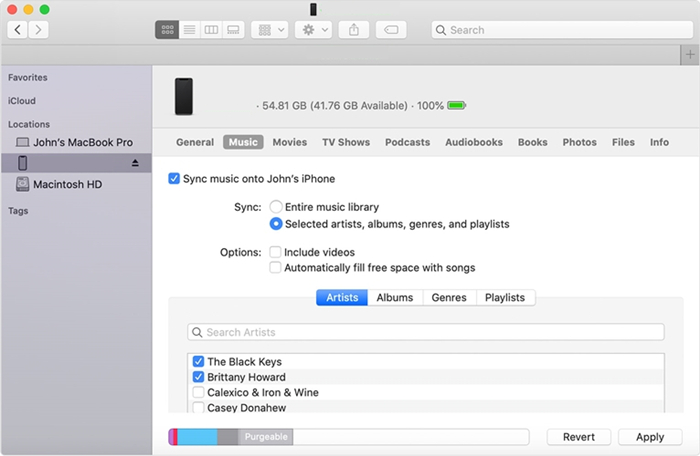Switch Finder to list view

[x=189, y=30]
